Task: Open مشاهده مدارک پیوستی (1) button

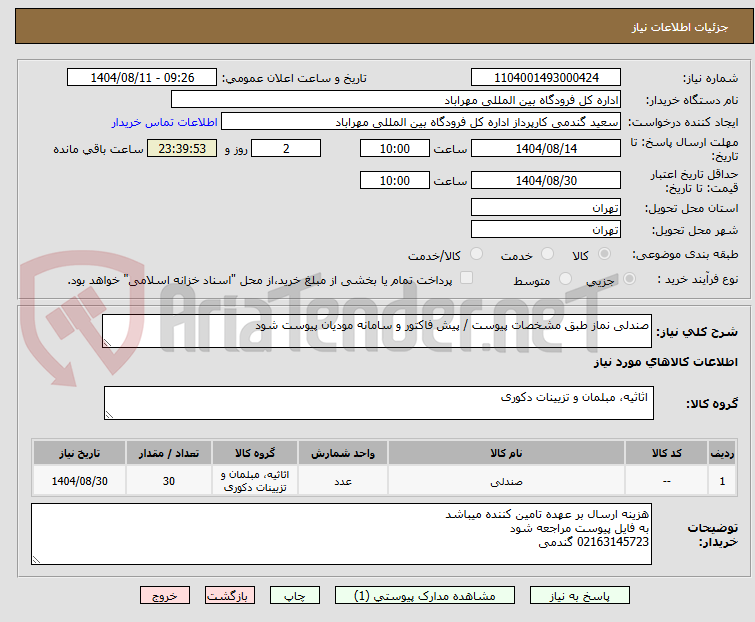Action: (425, 596)
